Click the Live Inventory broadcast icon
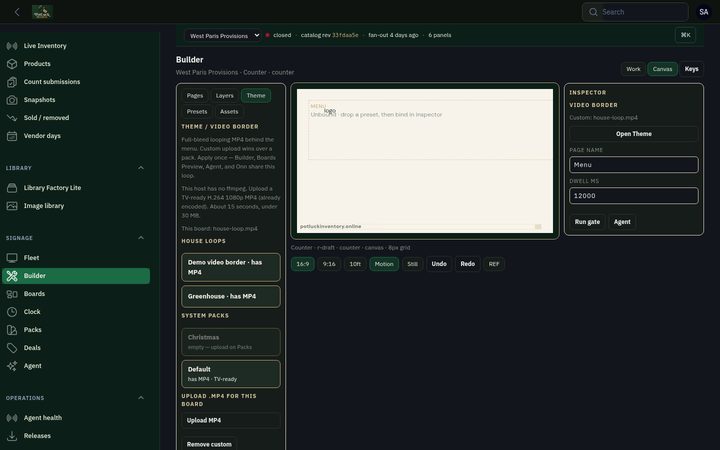Screen dimensions: 720x450 pyautogui.click(x=12, y=46)
